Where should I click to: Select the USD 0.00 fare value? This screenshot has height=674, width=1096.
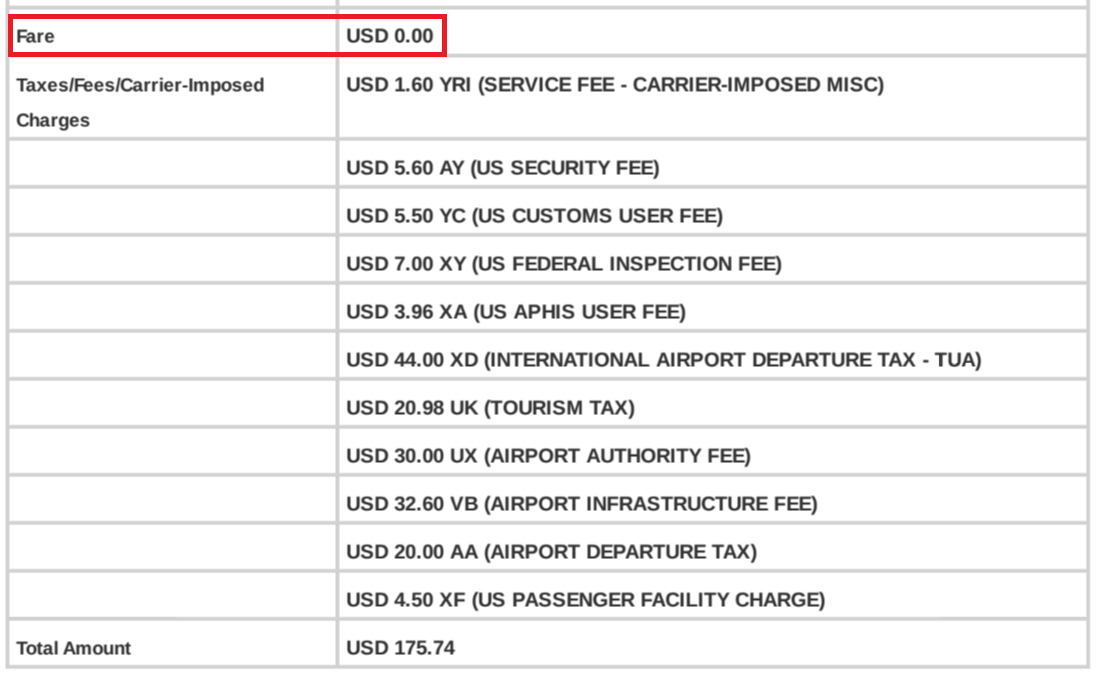[389, 36]
